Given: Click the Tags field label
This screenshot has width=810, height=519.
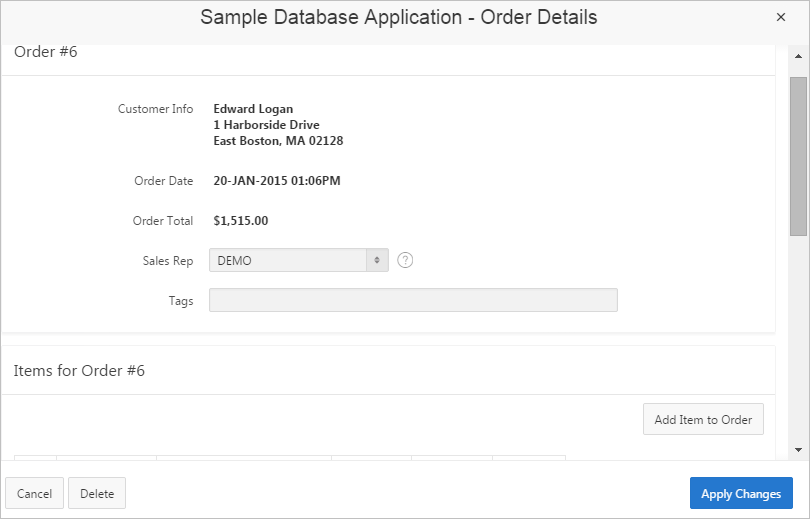Looking at the screenshot, I should coord(181,300).
